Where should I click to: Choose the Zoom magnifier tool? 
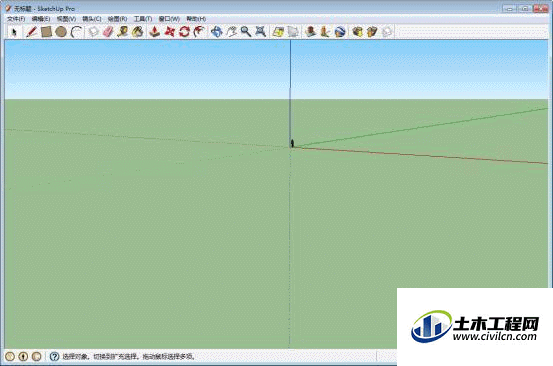click(246, 32)
